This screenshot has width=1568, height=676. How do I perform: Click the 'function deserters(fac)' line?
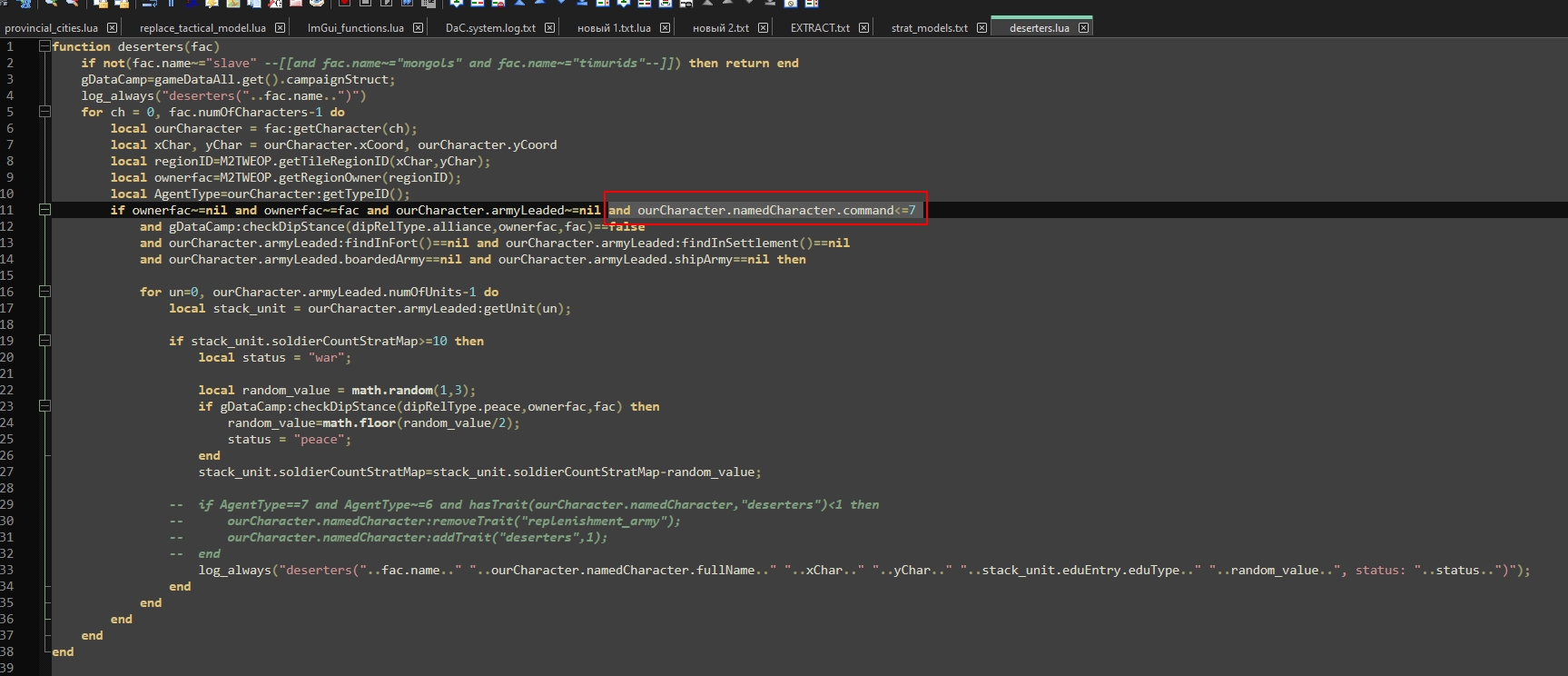tap(135, 46)
